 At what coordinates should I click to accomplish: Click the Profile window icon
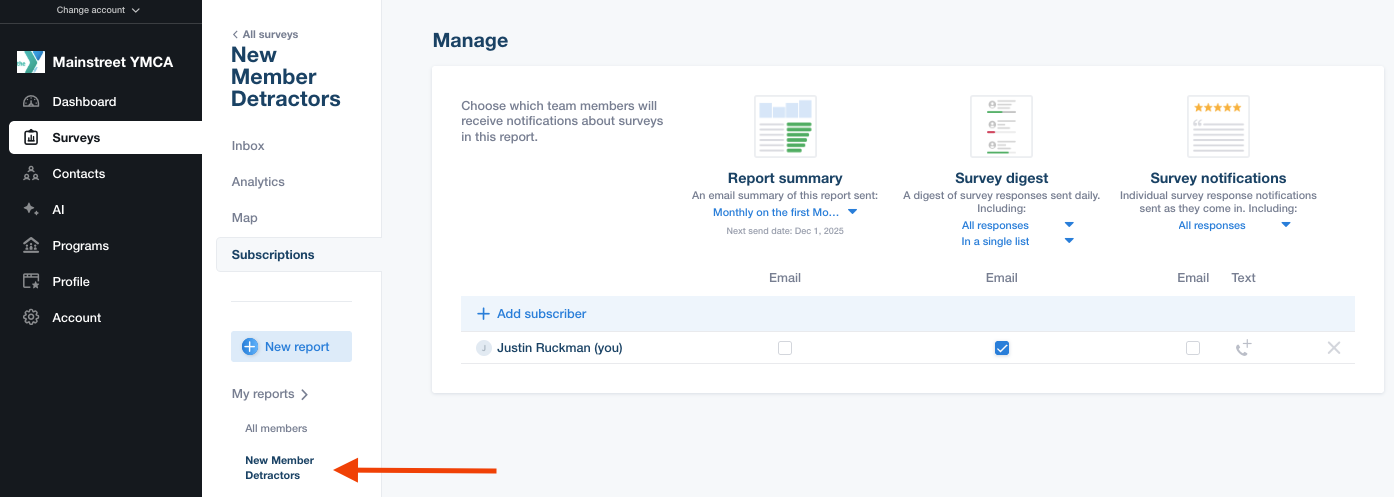pos(31,282)
